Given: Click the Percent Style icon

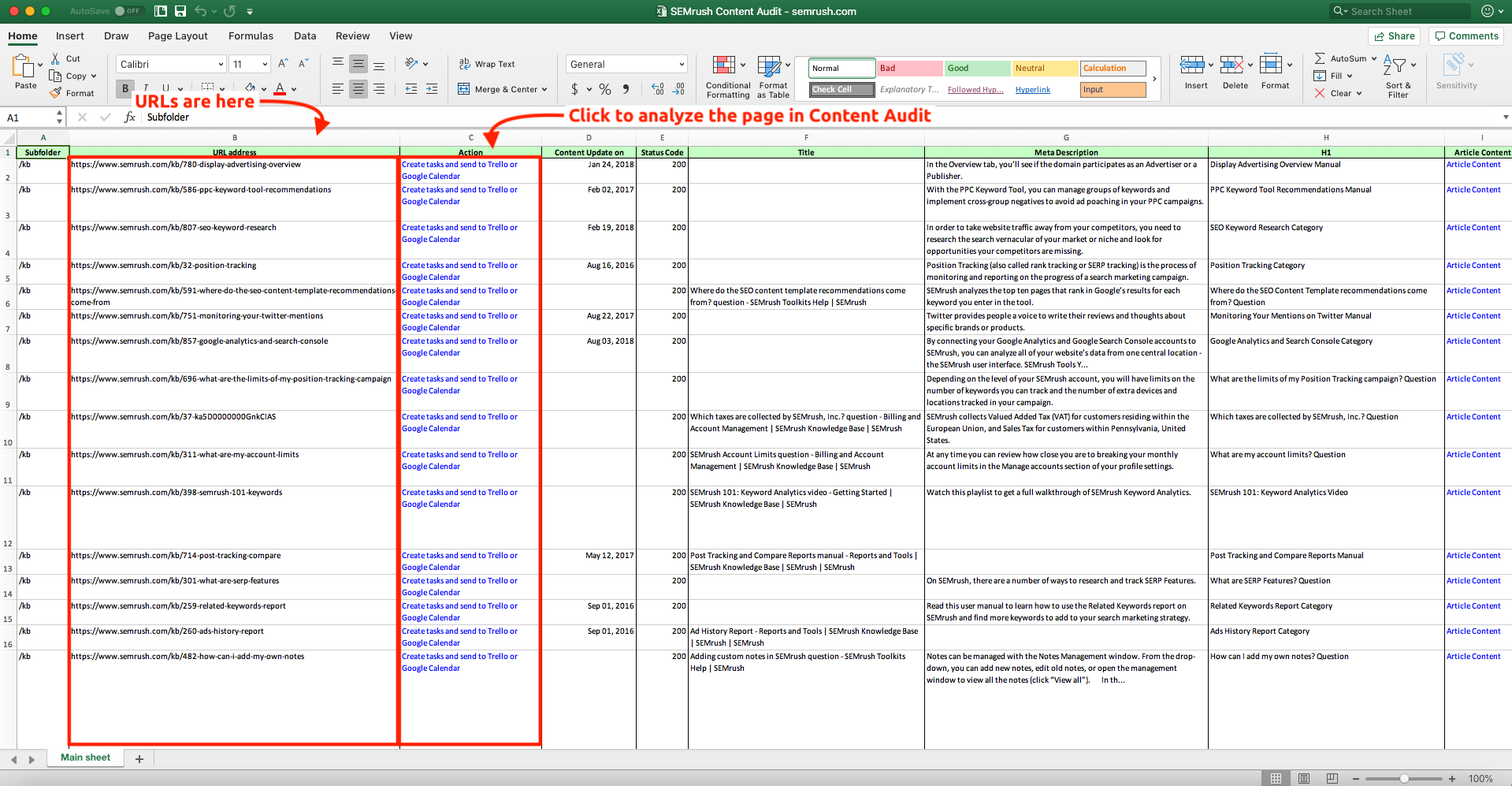Looking at the screenshot, I should click(604, 89).
